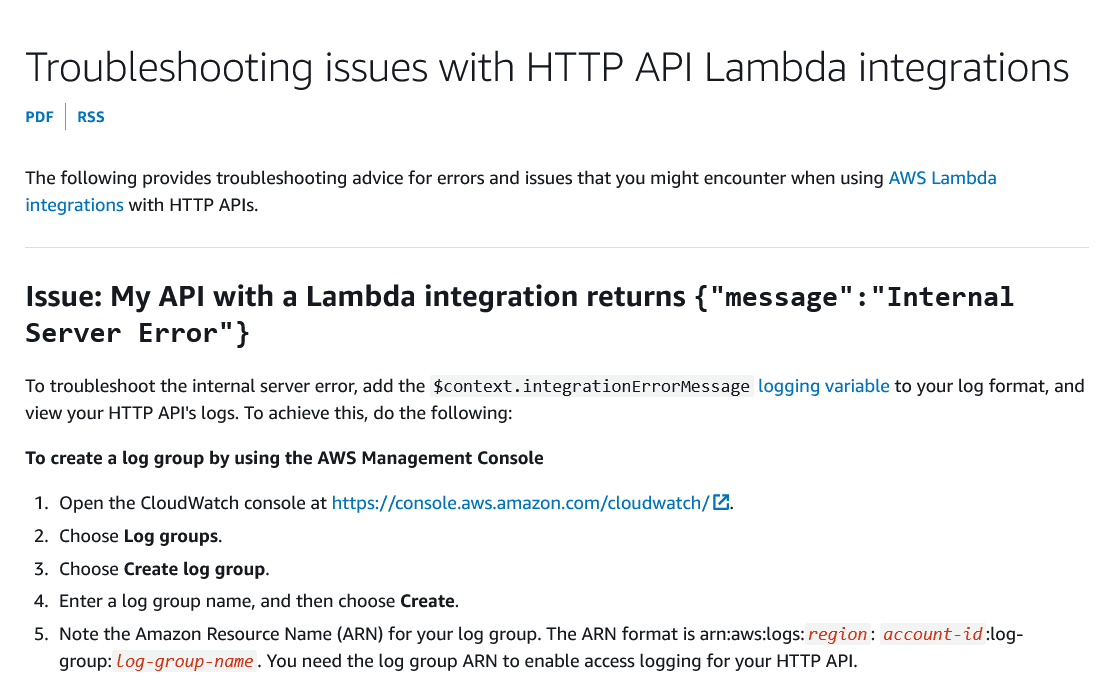Click bold "Create log group" in step 3
Screen dimensions: 1099x692
(x=194, y=569)
